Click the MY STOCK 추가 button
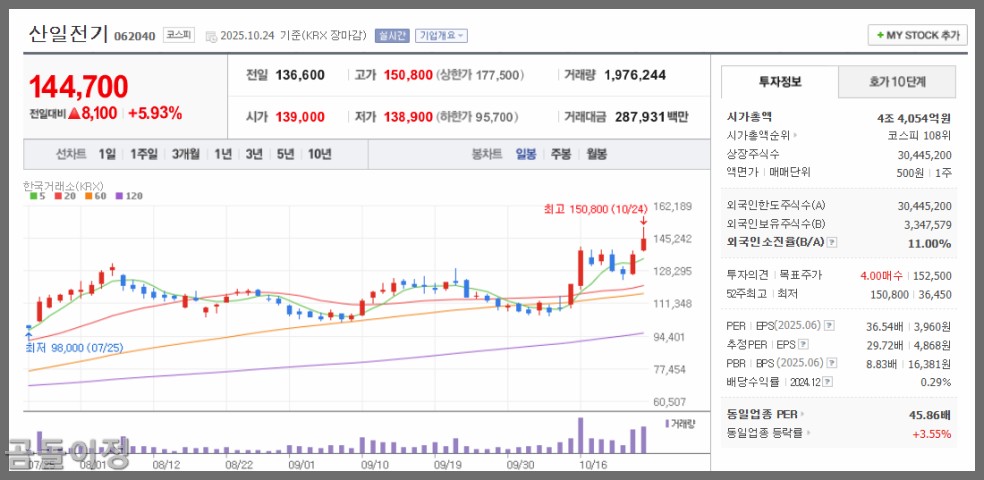The height and width of the screenshot is (480, 984). (917, 35)
